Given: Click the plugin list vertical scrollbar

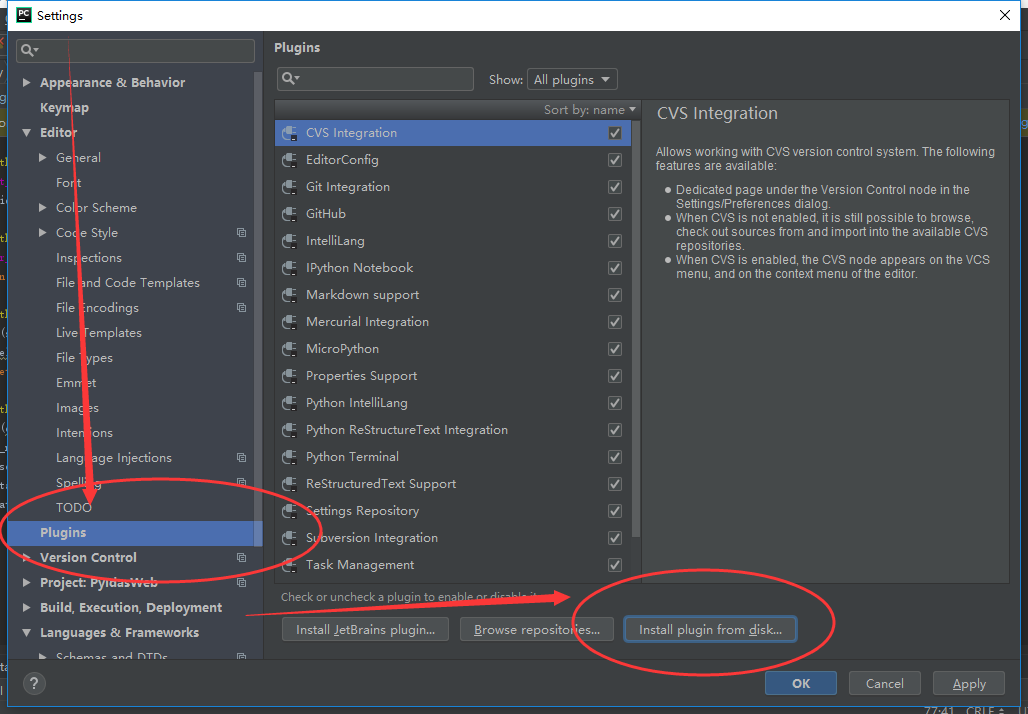Looking at the screenshot, I should click(636, 330).
